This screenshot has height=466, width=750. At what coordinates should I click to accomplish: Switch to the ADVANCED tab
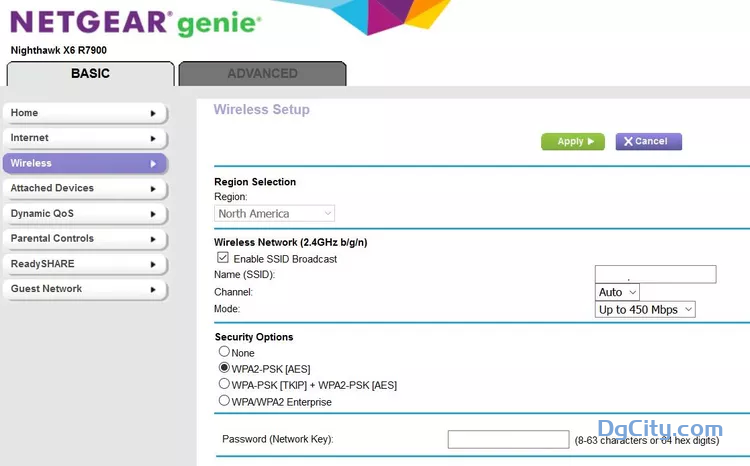pos(262,73)
